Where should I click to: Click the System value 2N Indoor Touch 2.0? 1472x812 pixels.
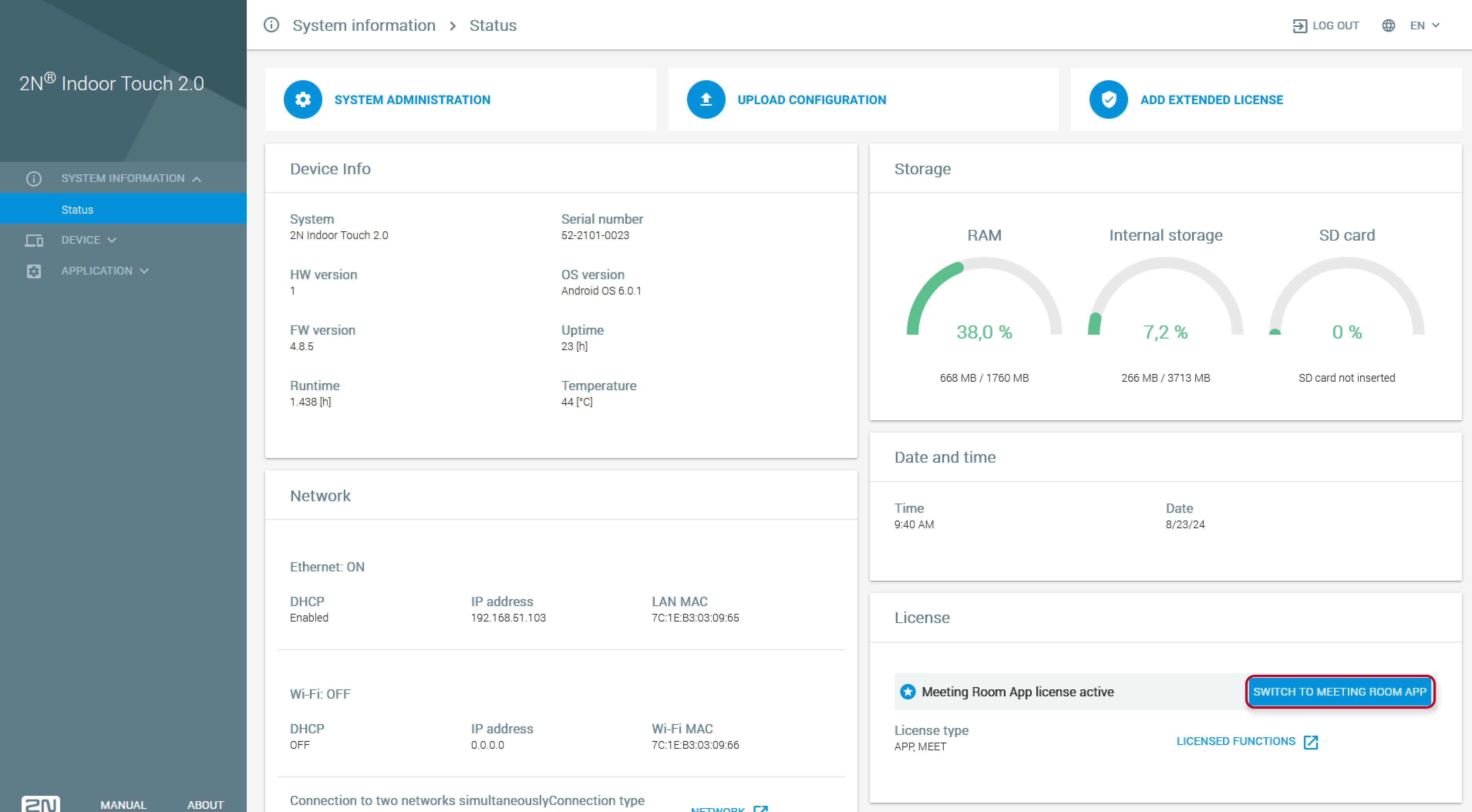point(338,236)
